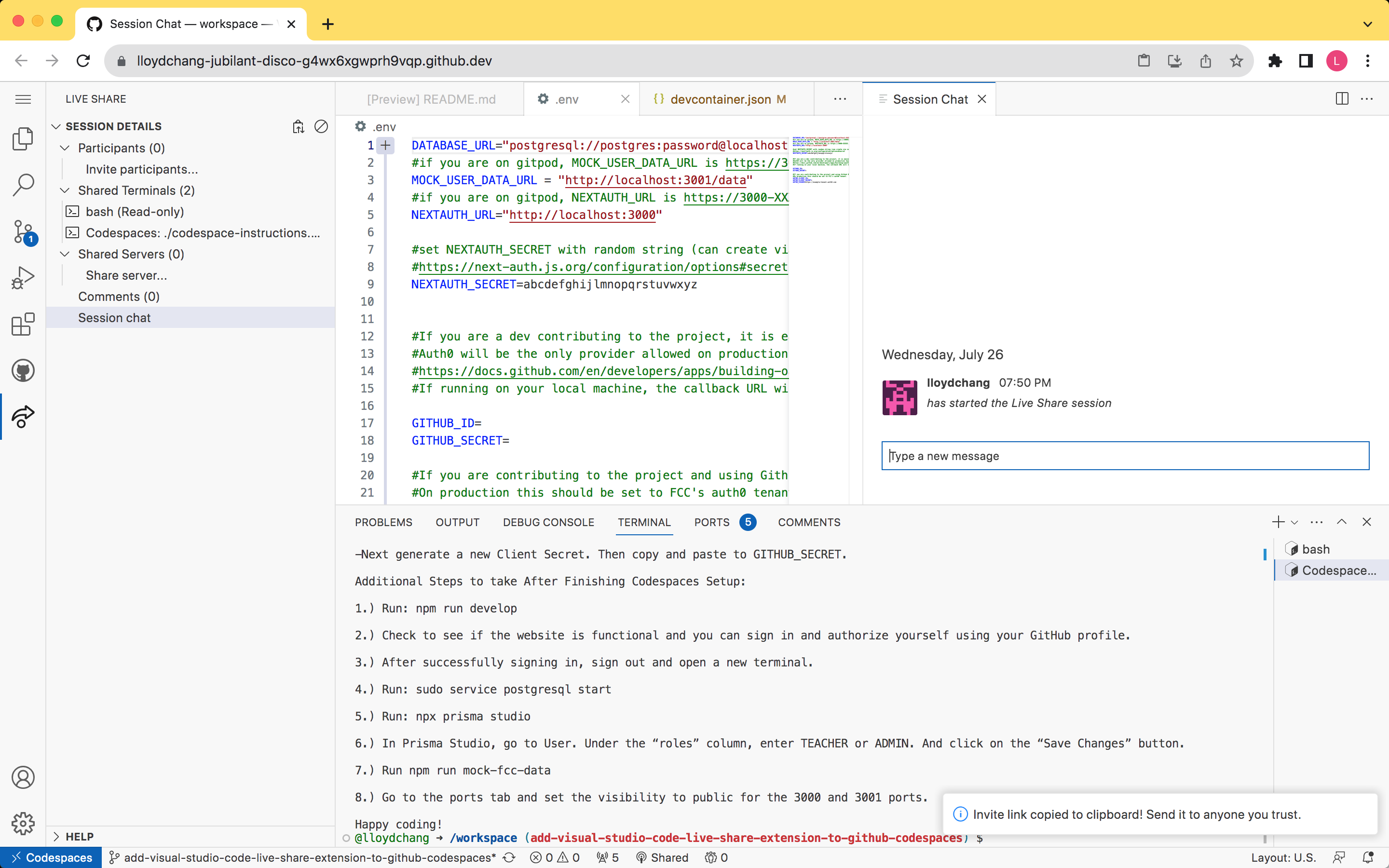Screen dimensions: 1389x868
Task: Create a new terminal with the plus icon
Action: tap(1278, 522)
